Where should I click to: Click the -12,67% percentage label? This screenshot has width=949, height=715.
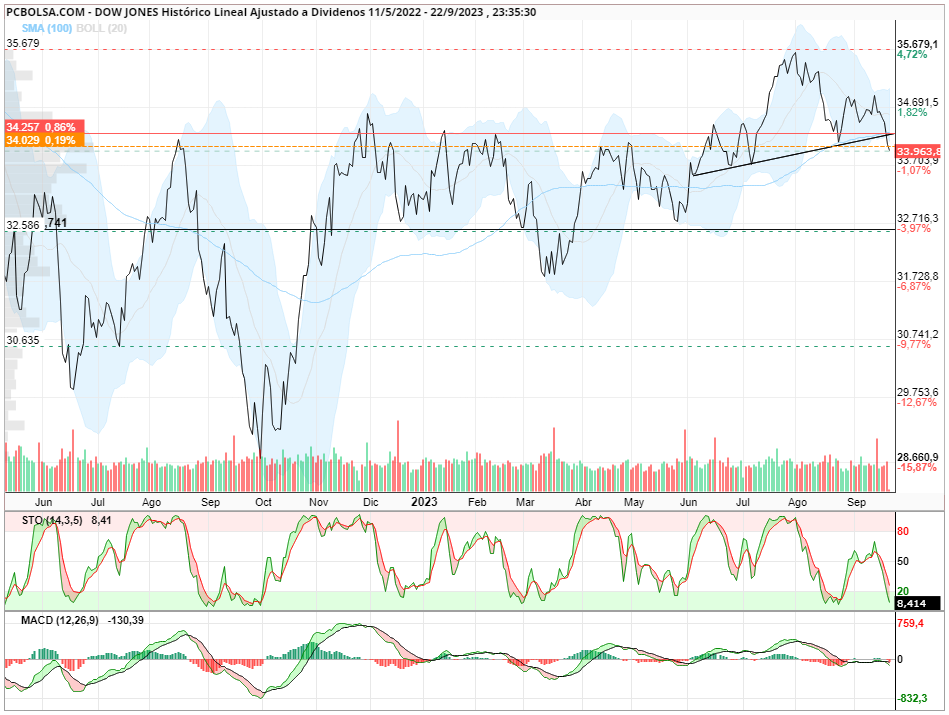(x=916, y=402)
